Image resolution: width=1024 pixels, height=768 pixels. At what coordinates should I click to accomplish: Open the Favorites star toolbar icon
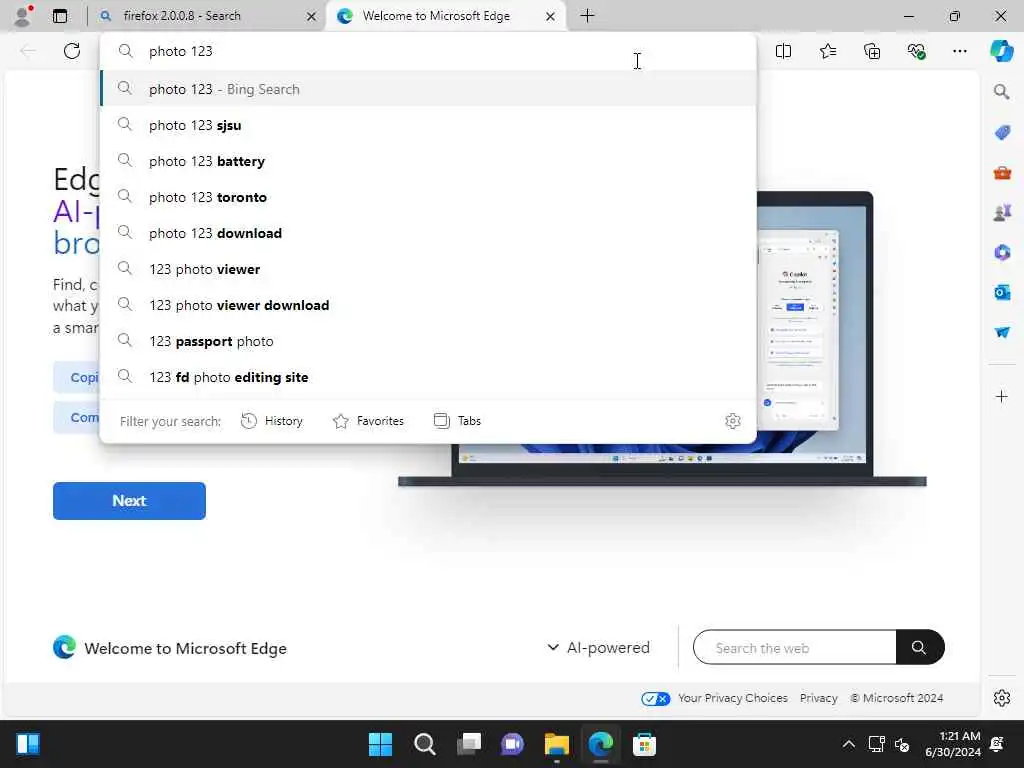click(x=827, y=51)
